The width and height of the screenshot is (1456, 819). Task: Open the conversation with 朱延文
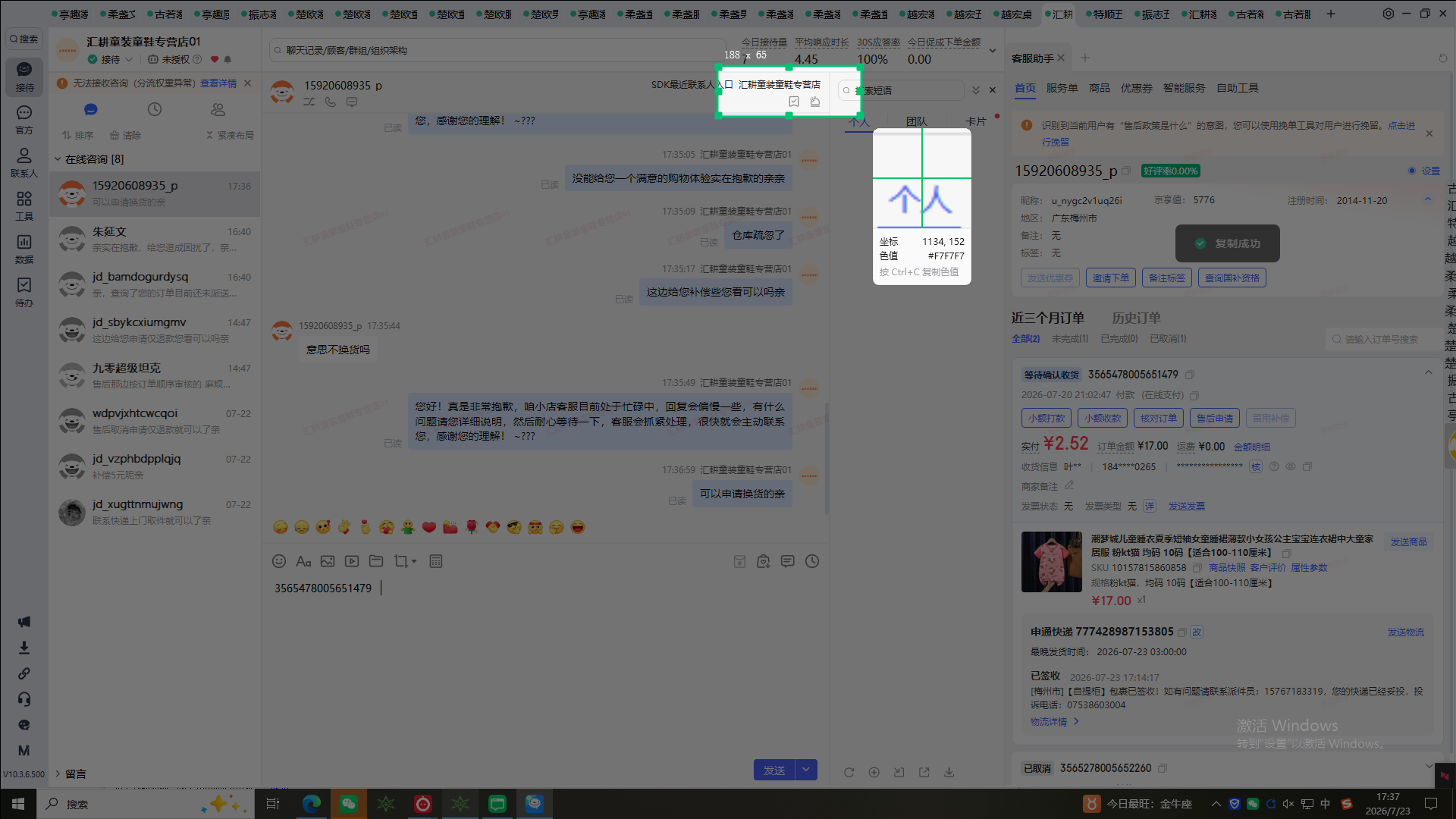pyautogui.click(x=155, y=240)
